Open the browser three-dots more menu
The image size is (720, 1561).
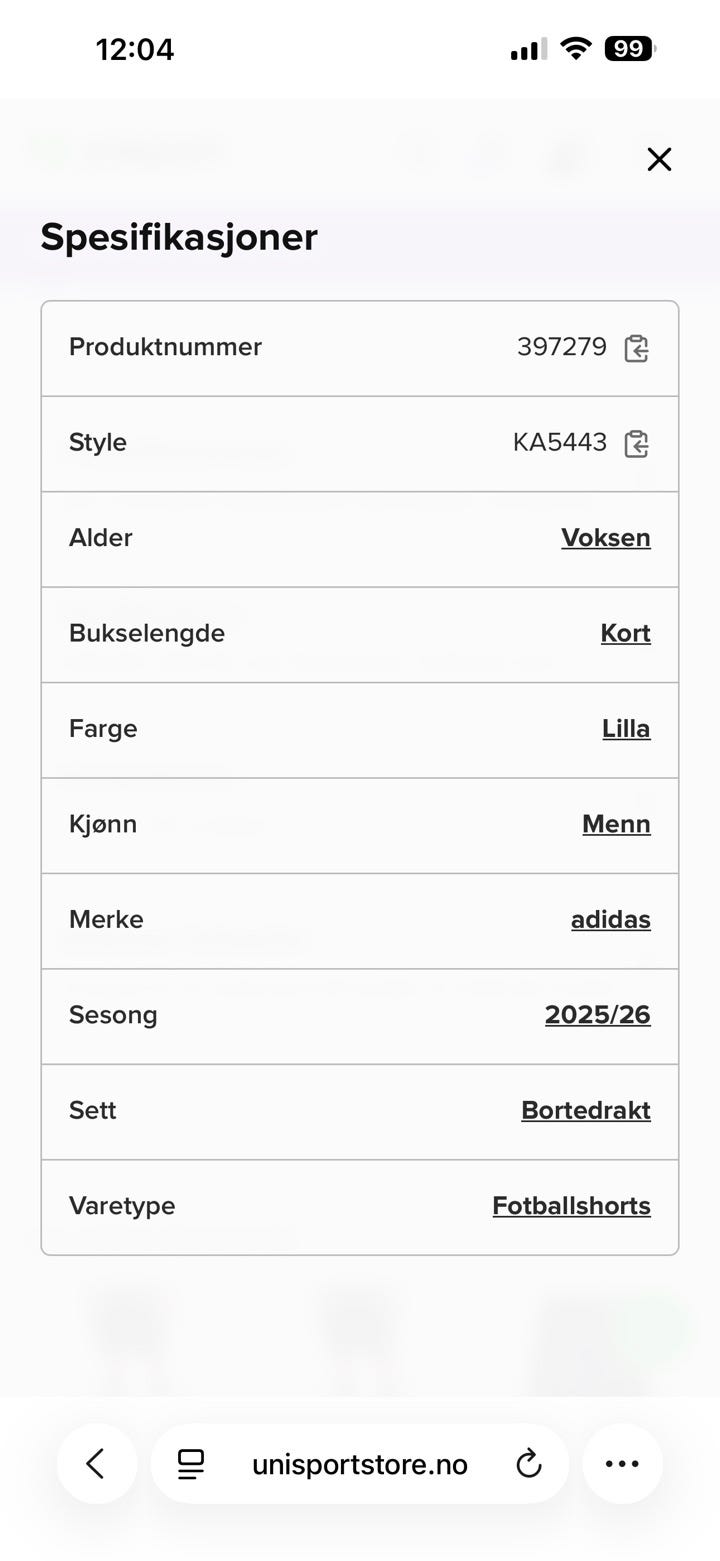point(622,1464)
